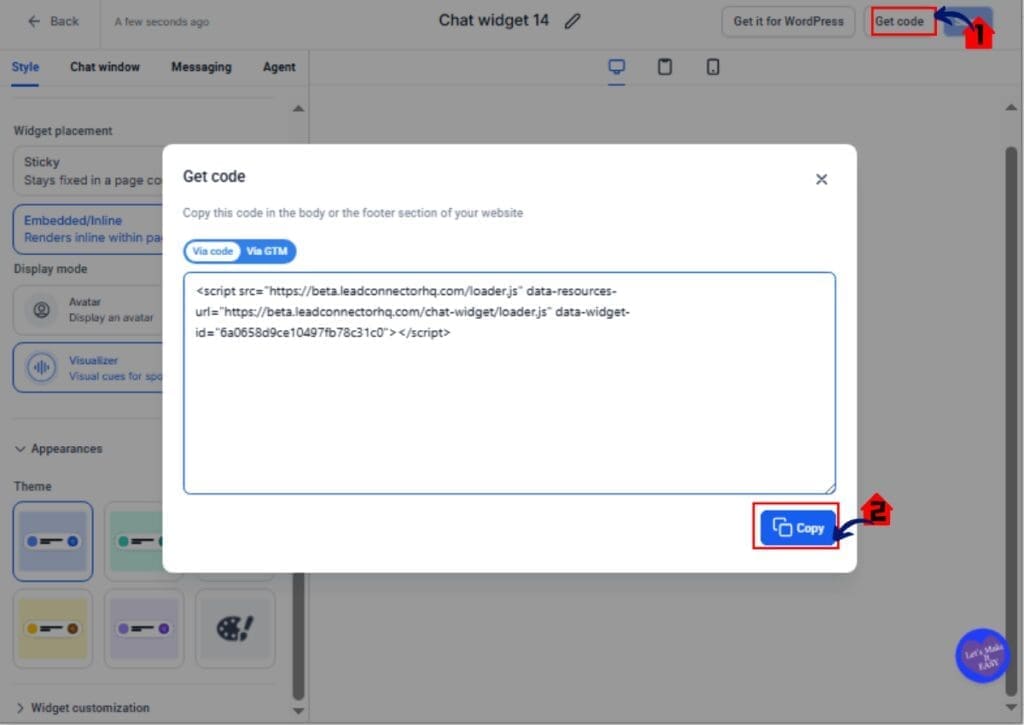Click the Display mode label

50,269
